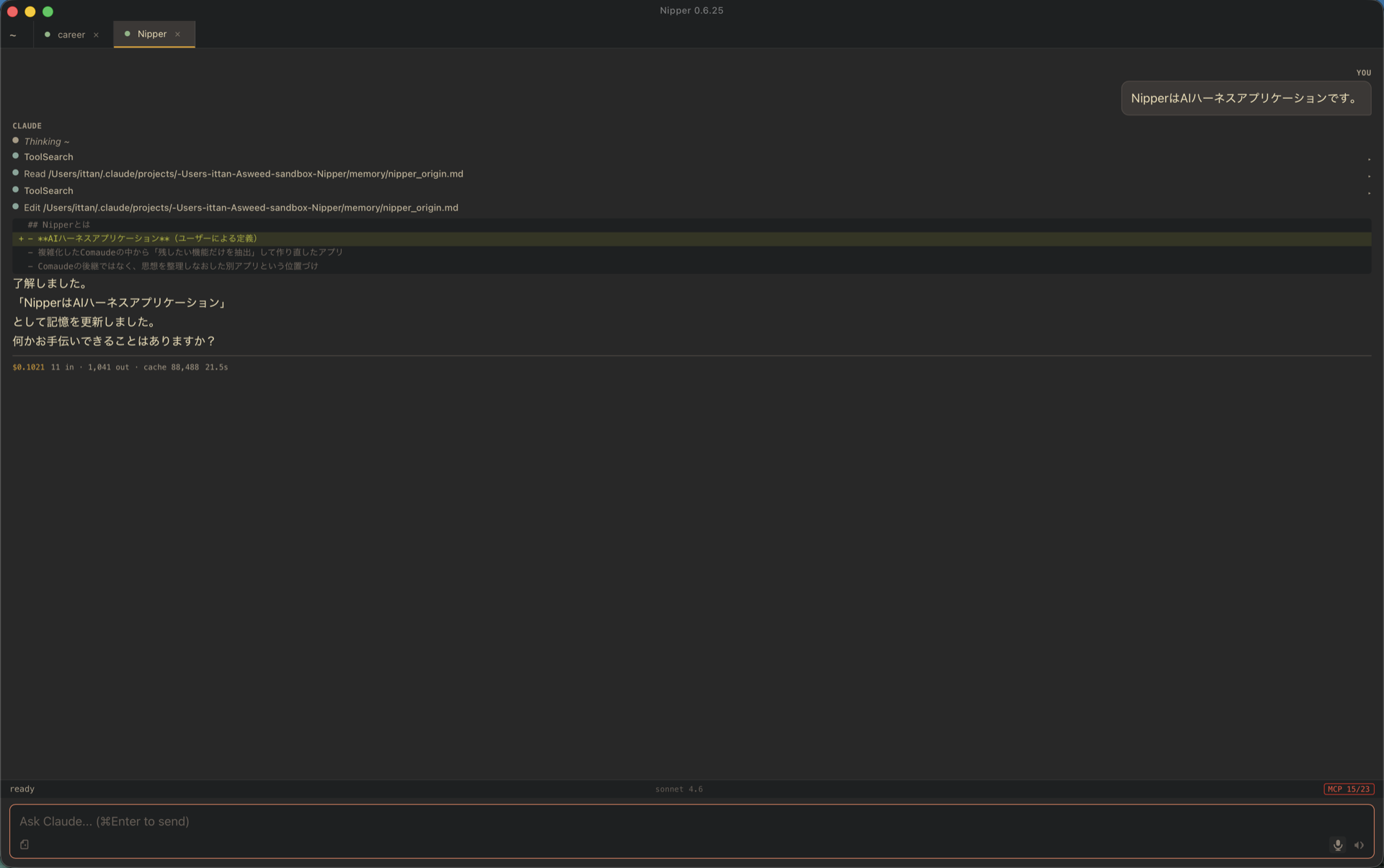Click the ready status text
This screenshot has height=868, width=1384.
coord(22,789)
